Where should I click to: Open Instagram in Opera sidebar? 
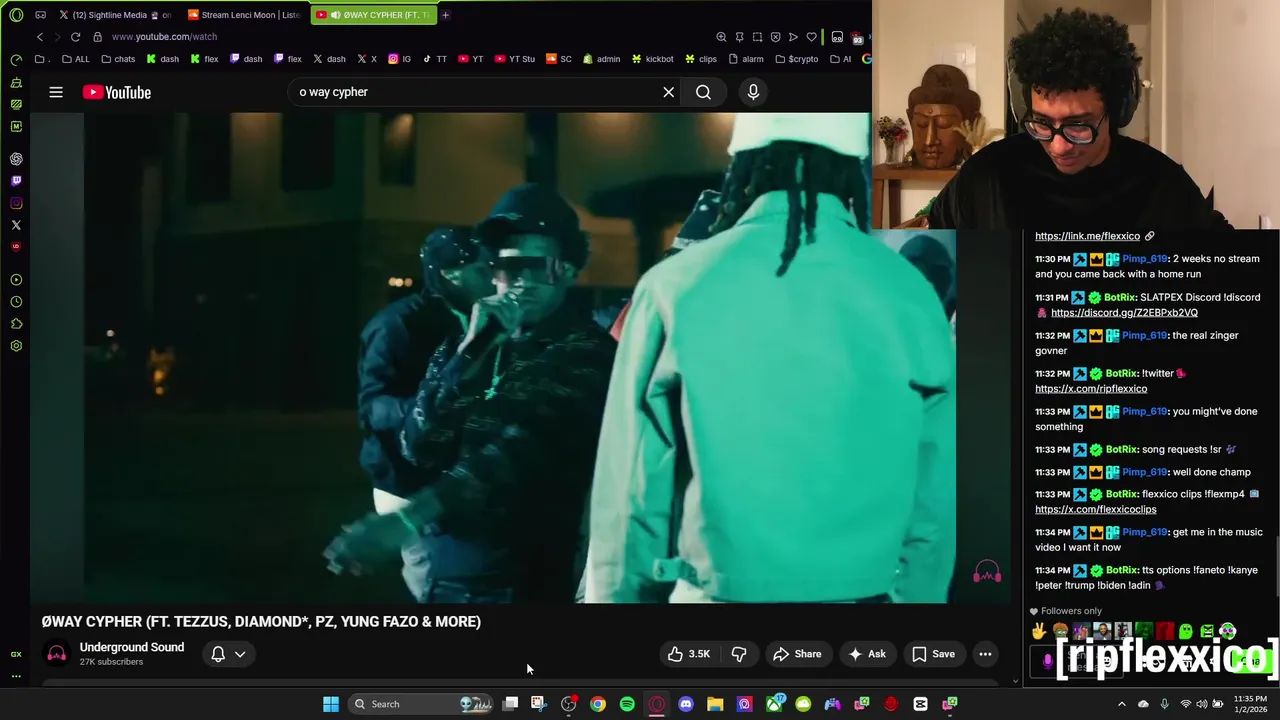point(16,203)
